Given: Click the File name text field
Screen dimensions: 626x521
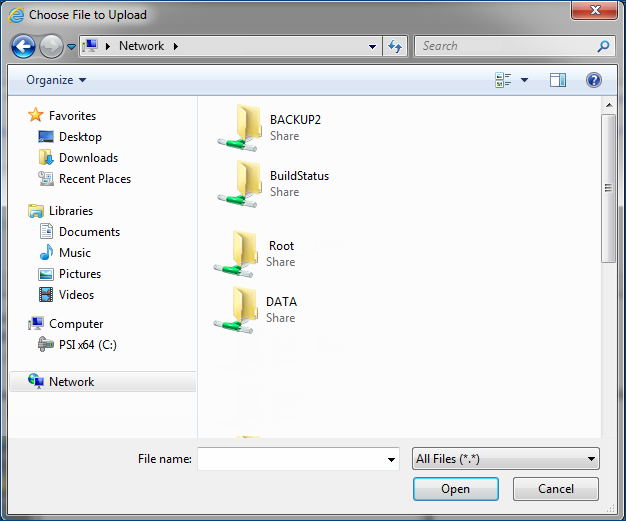Looking at the screenshot, I should 291,459.
